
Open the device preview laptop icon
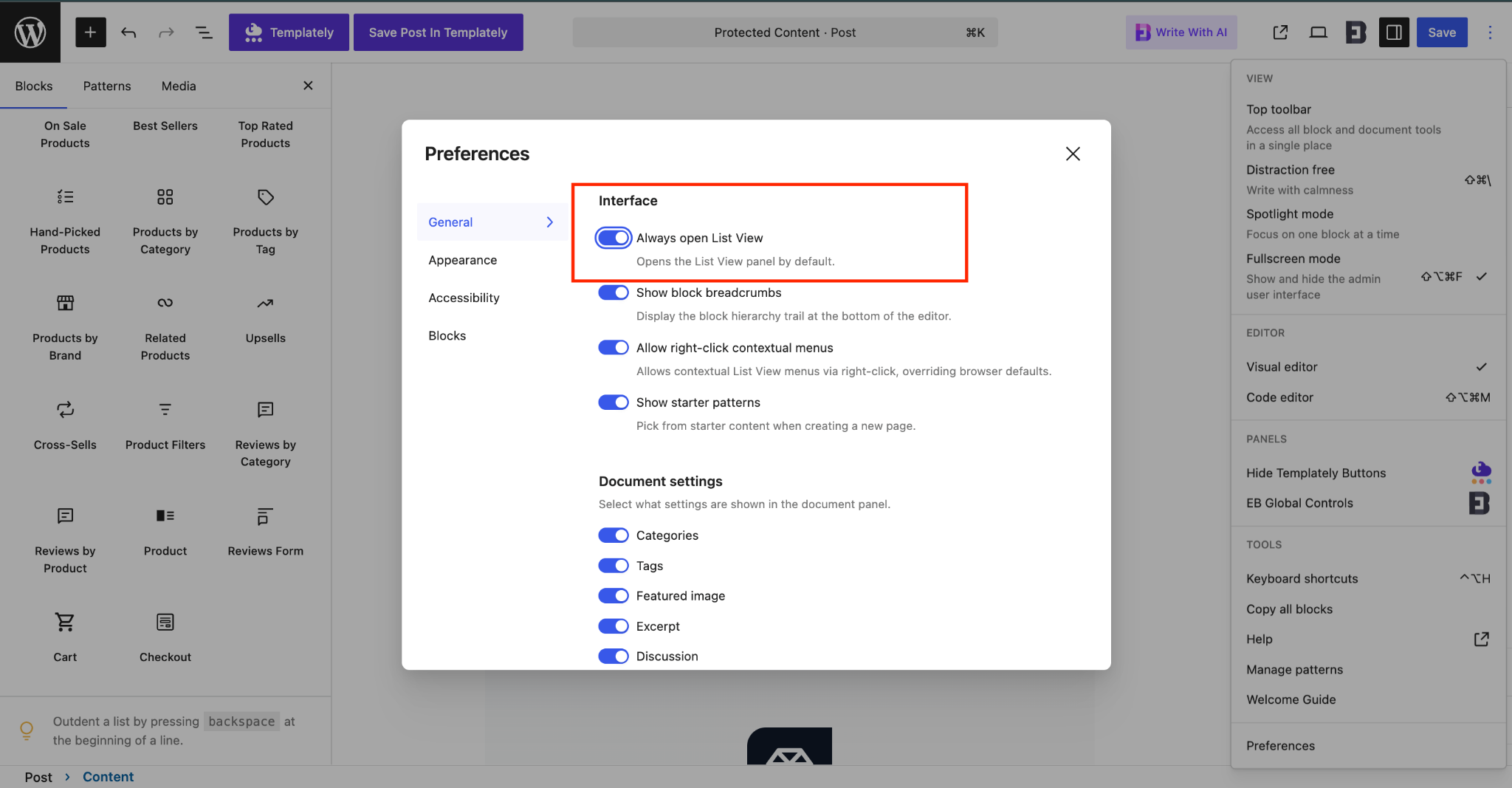1318,32
